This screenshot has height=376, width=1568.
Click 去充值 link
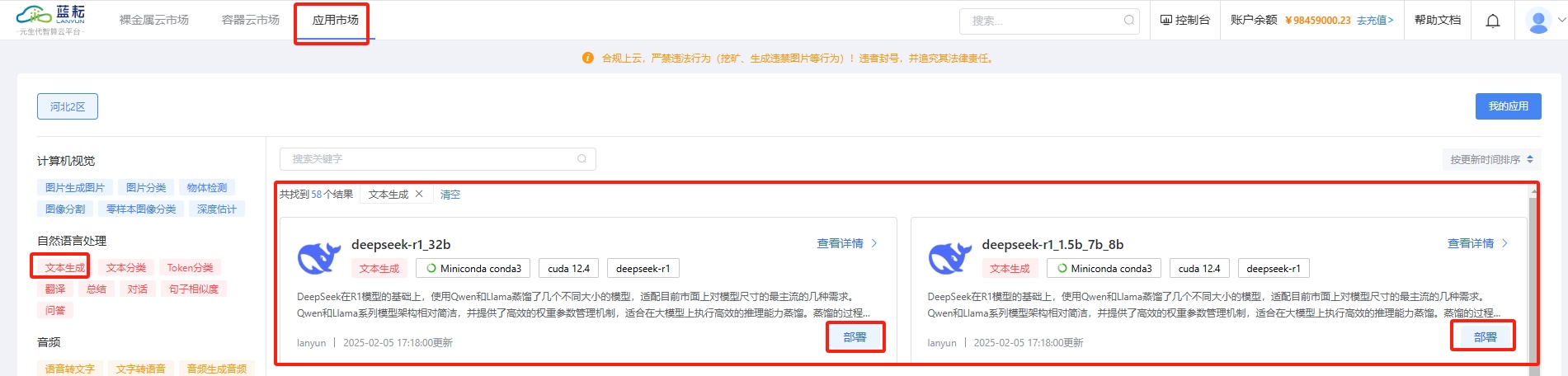point(1375,21)
